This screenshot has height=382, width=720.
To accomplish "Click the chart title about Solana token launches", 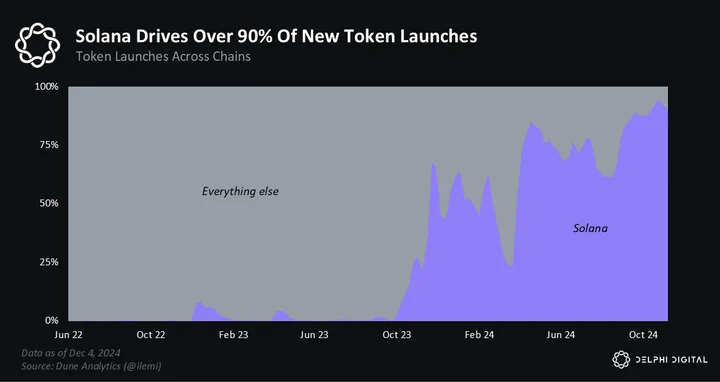I will [x=276, y=36].
